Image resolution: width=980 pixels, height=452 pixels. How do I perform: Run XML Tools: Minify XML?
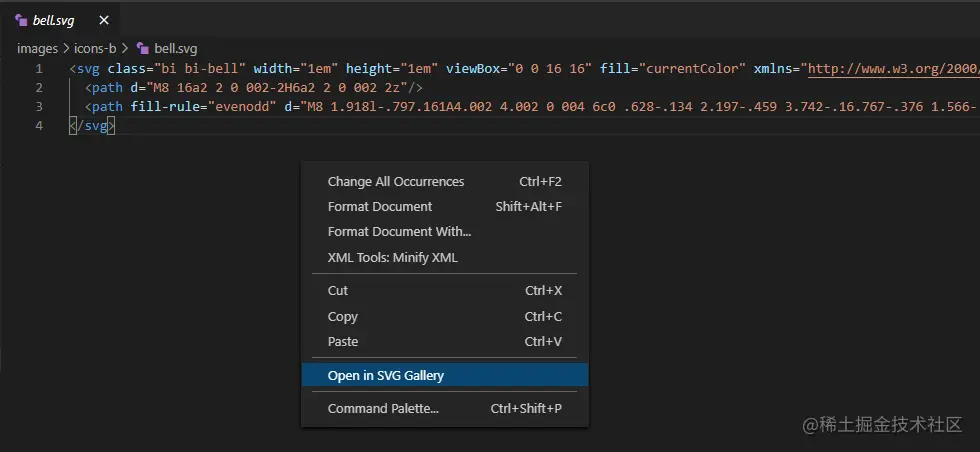click(x=392, y=258)
